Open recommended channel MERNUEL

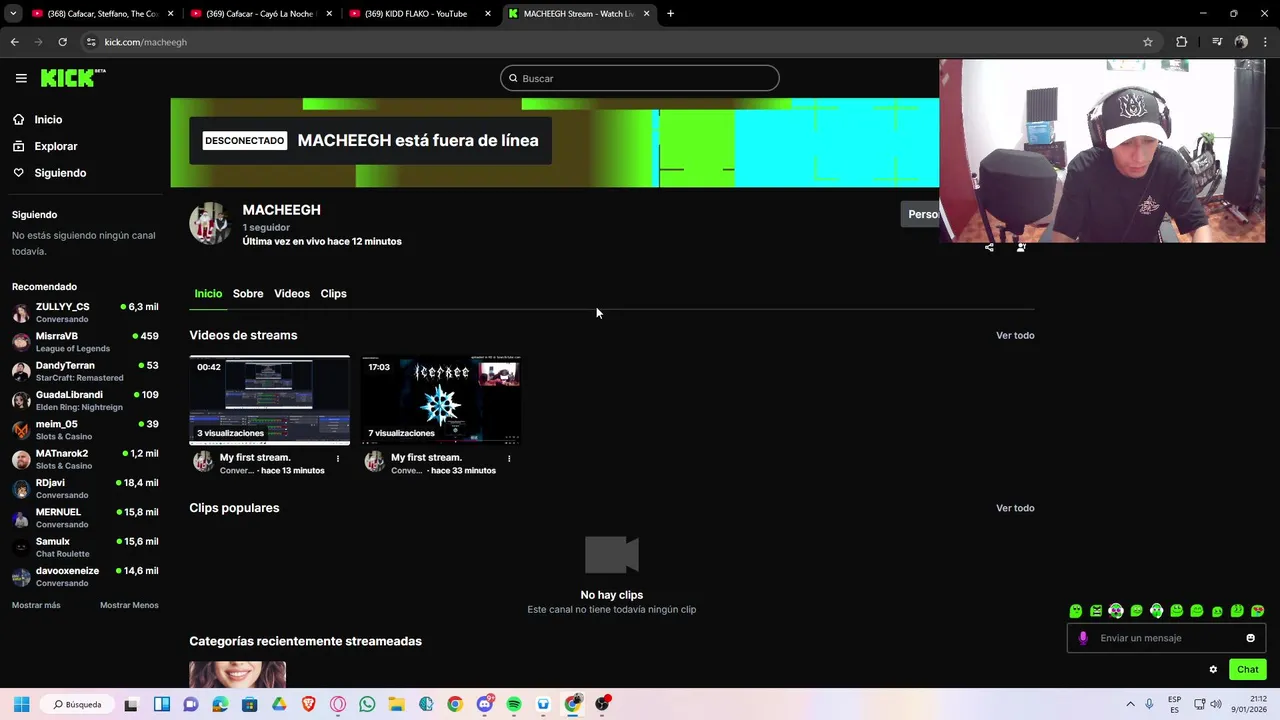click(x=85, y=517)
